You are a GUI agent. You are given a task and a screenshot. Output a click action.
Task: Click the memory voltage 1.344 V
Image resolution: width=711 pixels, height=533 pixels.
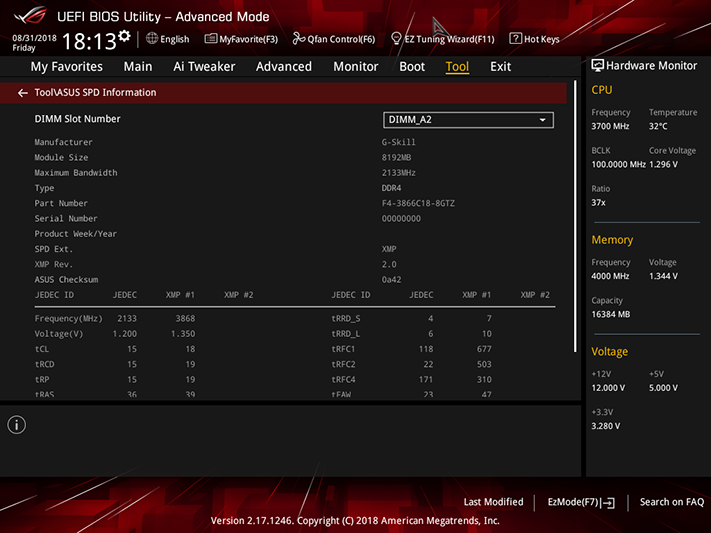point(663,276)
